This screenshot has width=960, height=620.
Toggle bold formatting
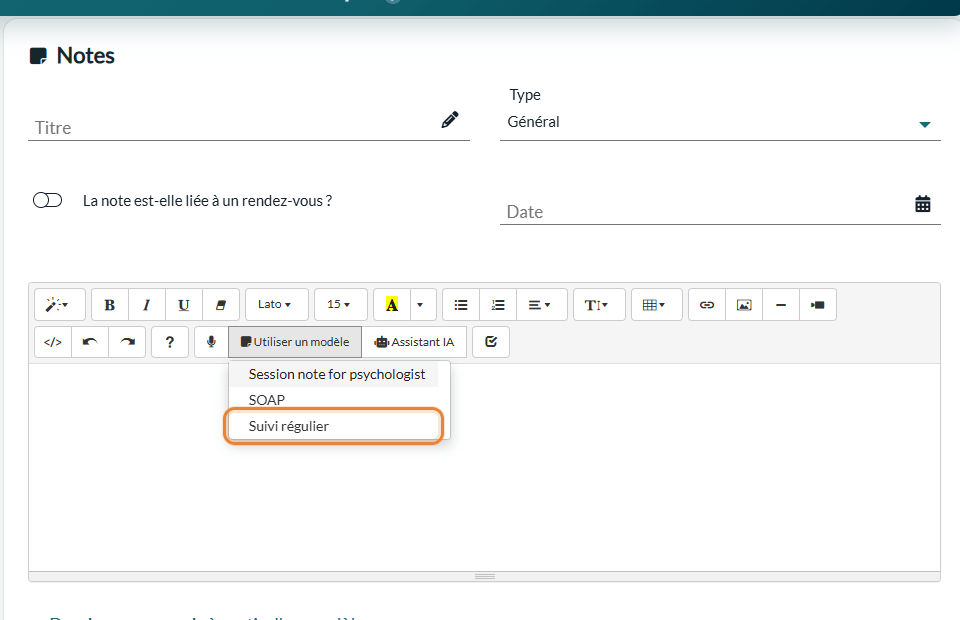pyautogui.click(x=110, y=305)
